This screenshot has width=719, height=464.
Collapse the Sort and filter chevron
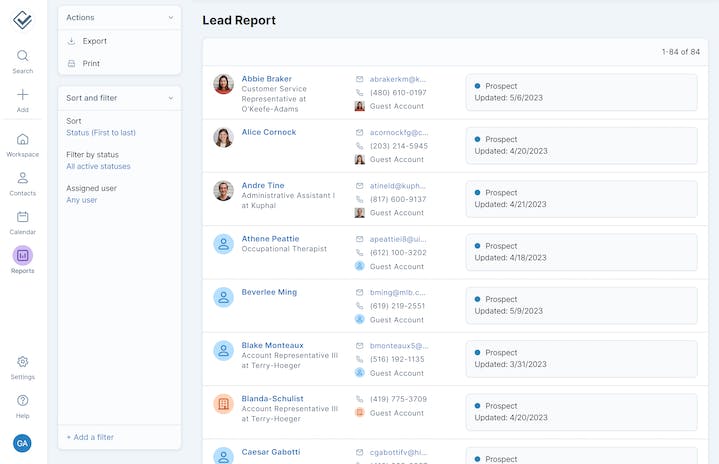tap(171, 98)
